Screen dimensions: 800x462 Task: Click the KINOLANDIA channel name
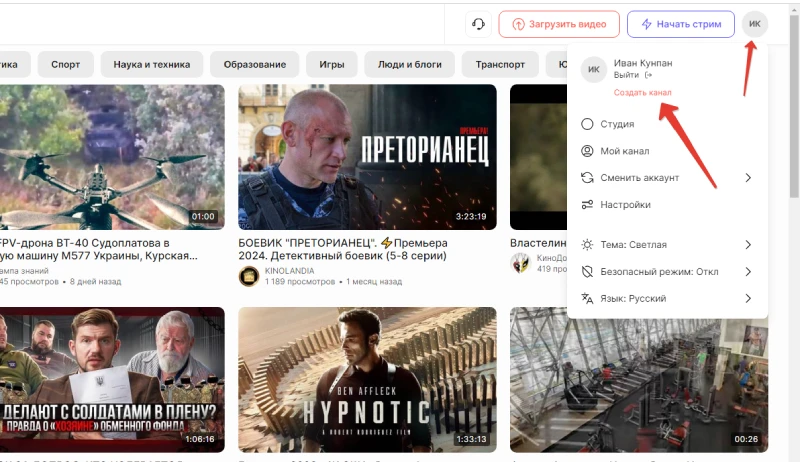pyautogui.click(x=289, y=271)
